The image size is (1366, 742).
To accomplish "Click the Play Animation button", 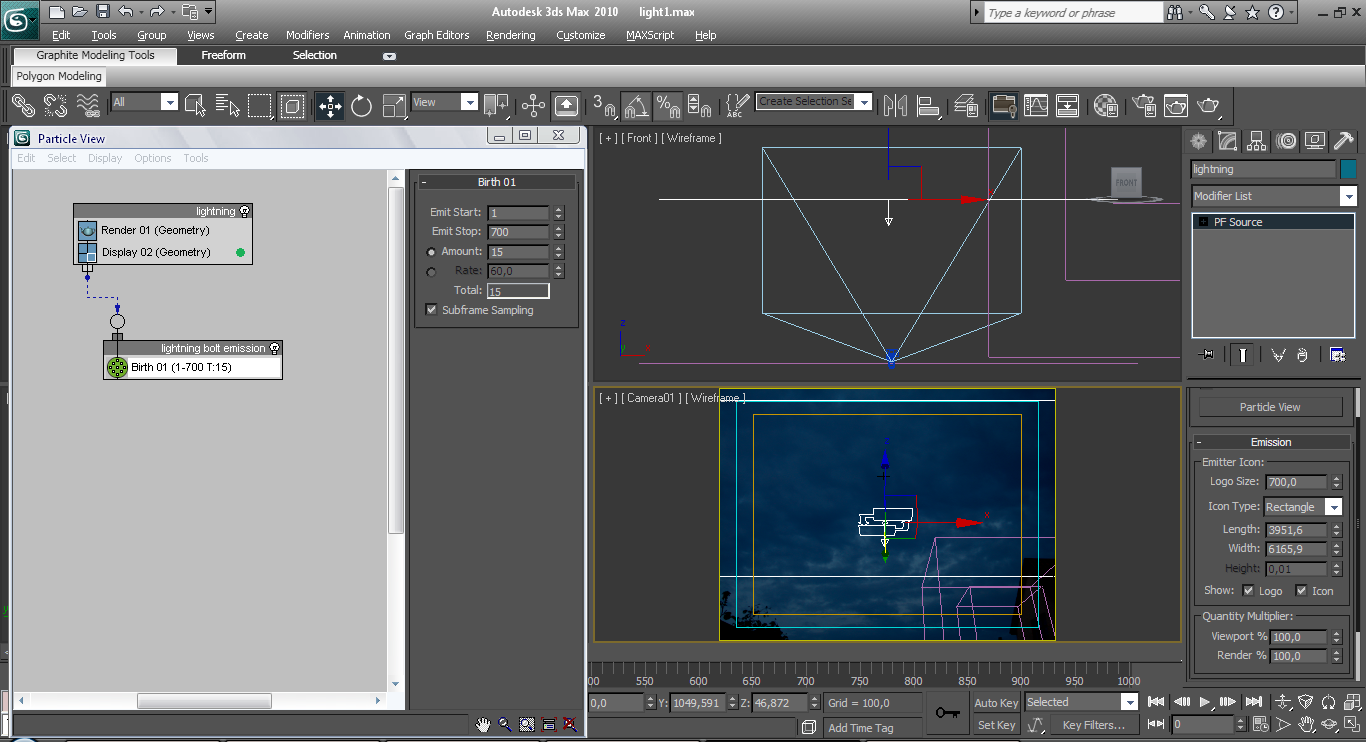I will [x=1205, y=702].
